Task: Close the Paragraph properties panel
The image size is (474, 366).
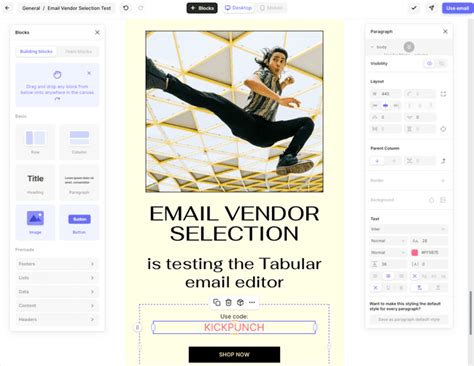Action: (445, 31)
